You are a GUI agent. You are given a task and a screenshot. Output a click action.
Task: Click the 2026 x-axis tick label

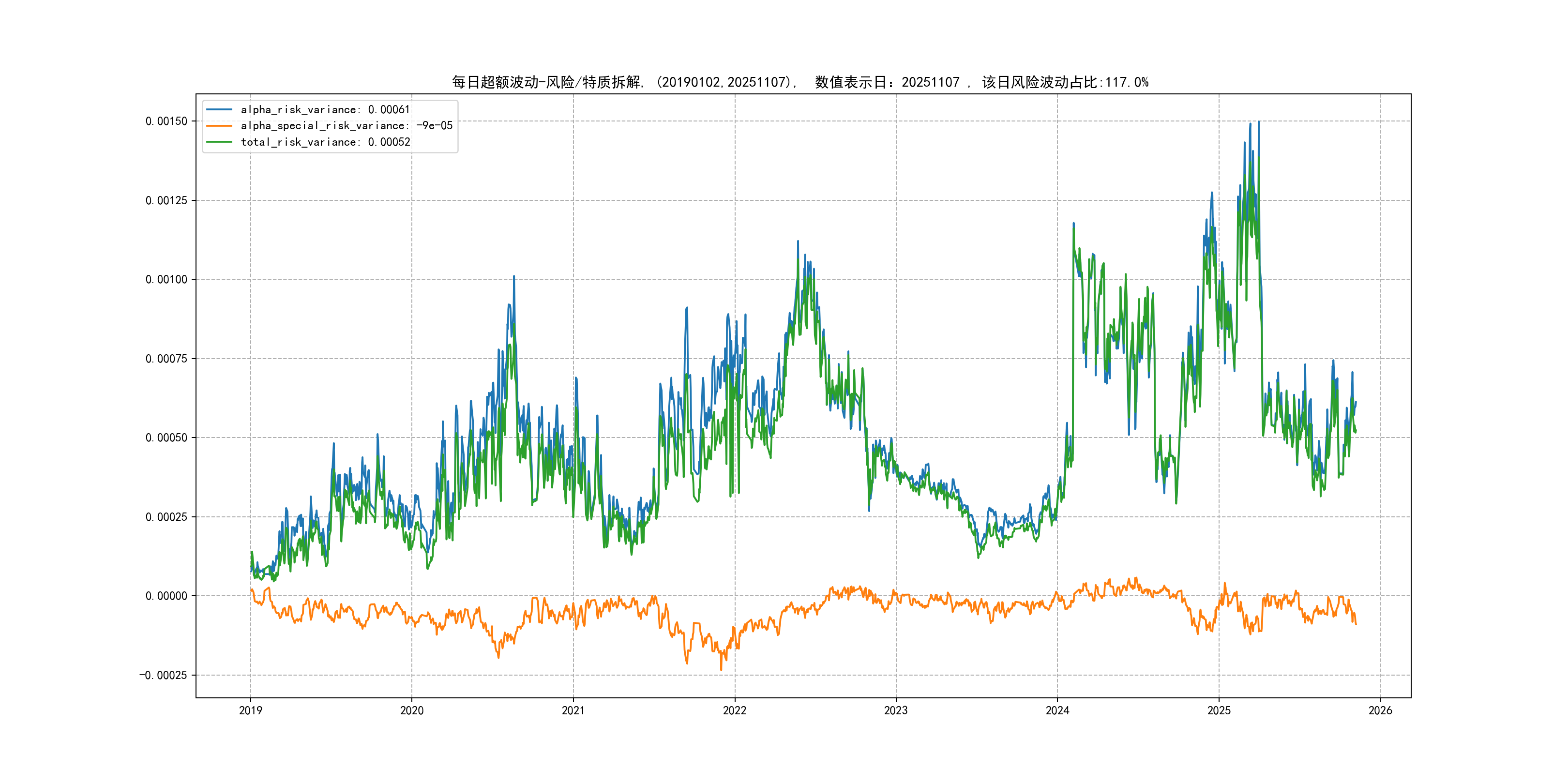click(1380, 710)
